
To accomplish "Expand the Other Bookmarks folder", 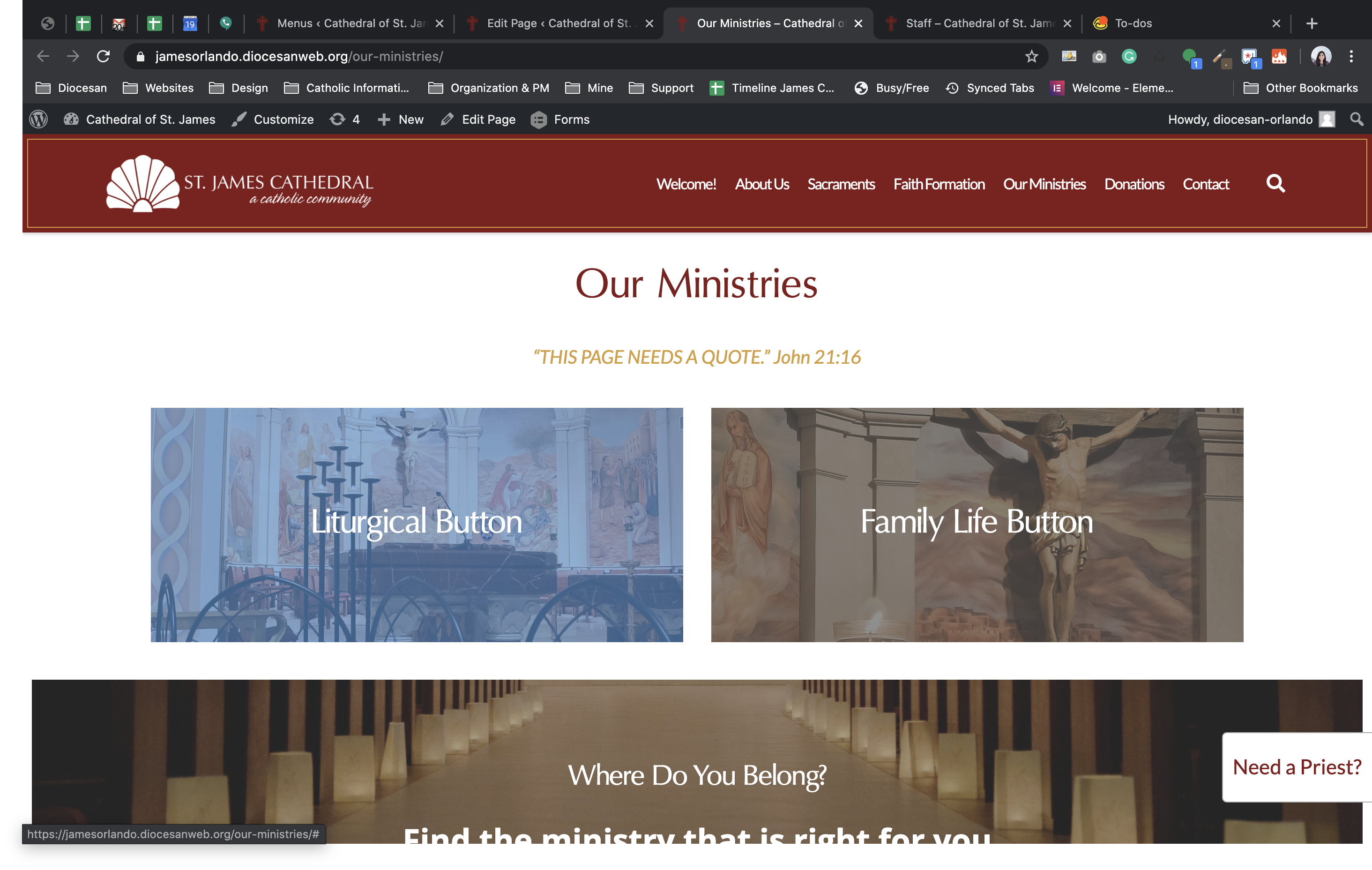I will pos(1300,88).
